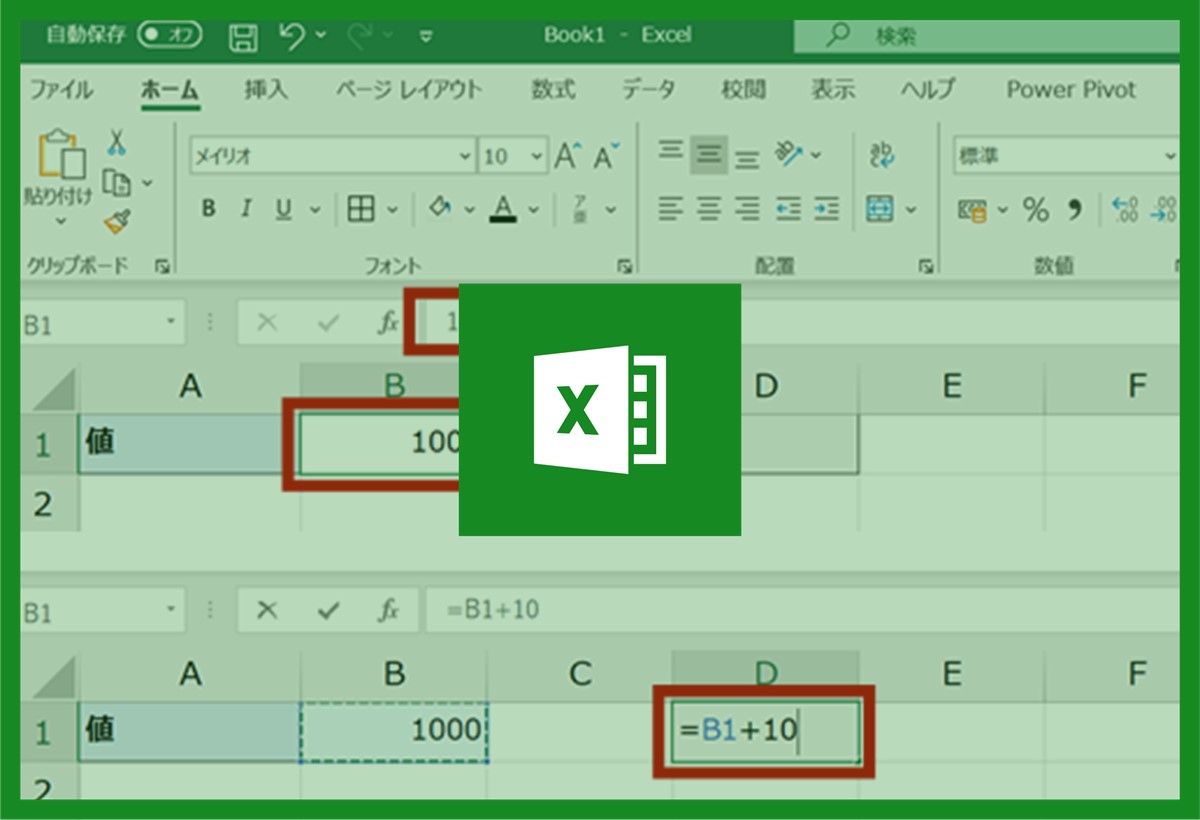The height and width of the screenshot is (820, 1200).
Task: Click the percent style icon
Action: pos(1035,210)
